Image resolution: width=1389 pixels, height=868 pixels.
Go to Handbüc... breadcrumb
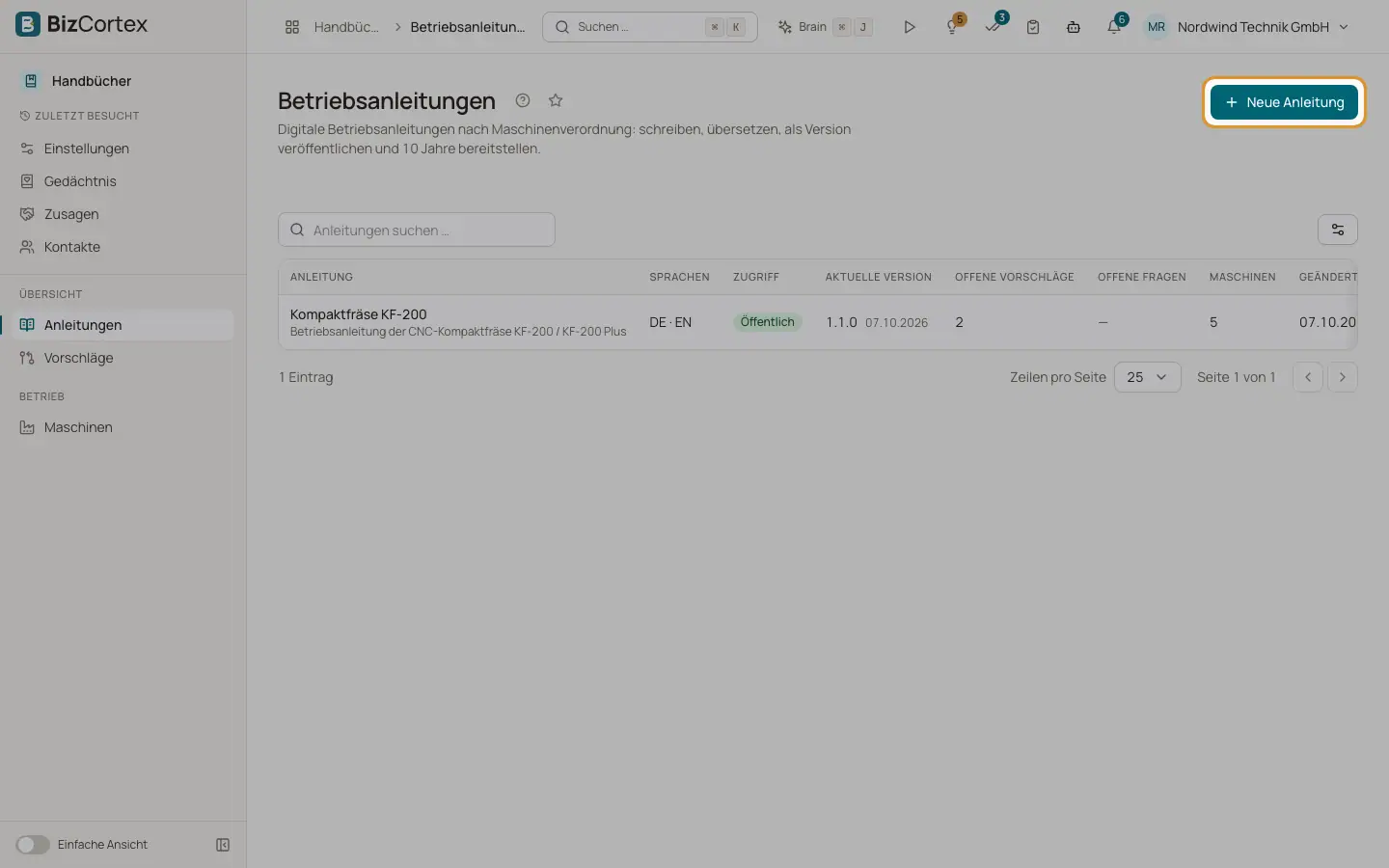(x=346, y=27)
